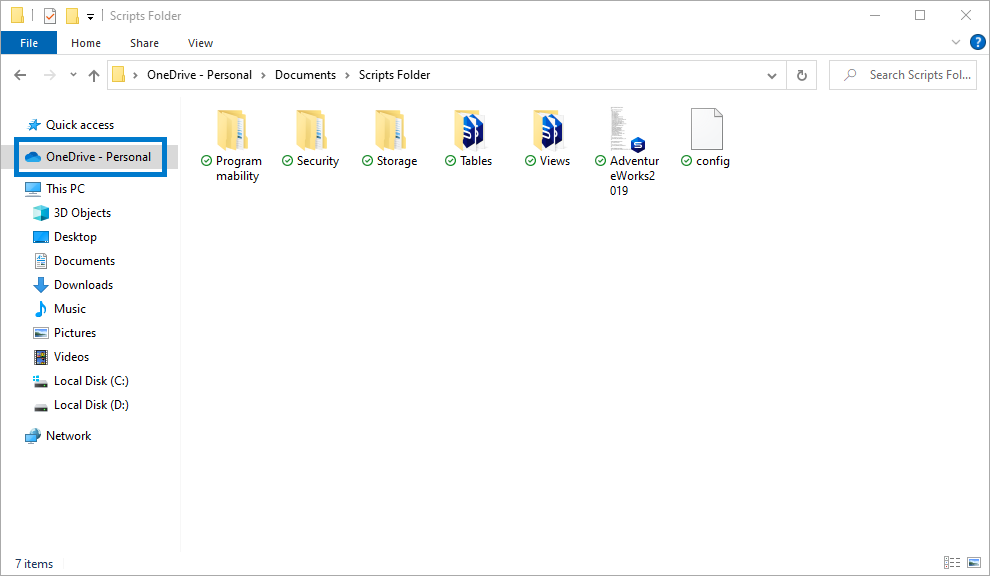Click the Forward navigation arrow
990x576 pixels.
49,75
